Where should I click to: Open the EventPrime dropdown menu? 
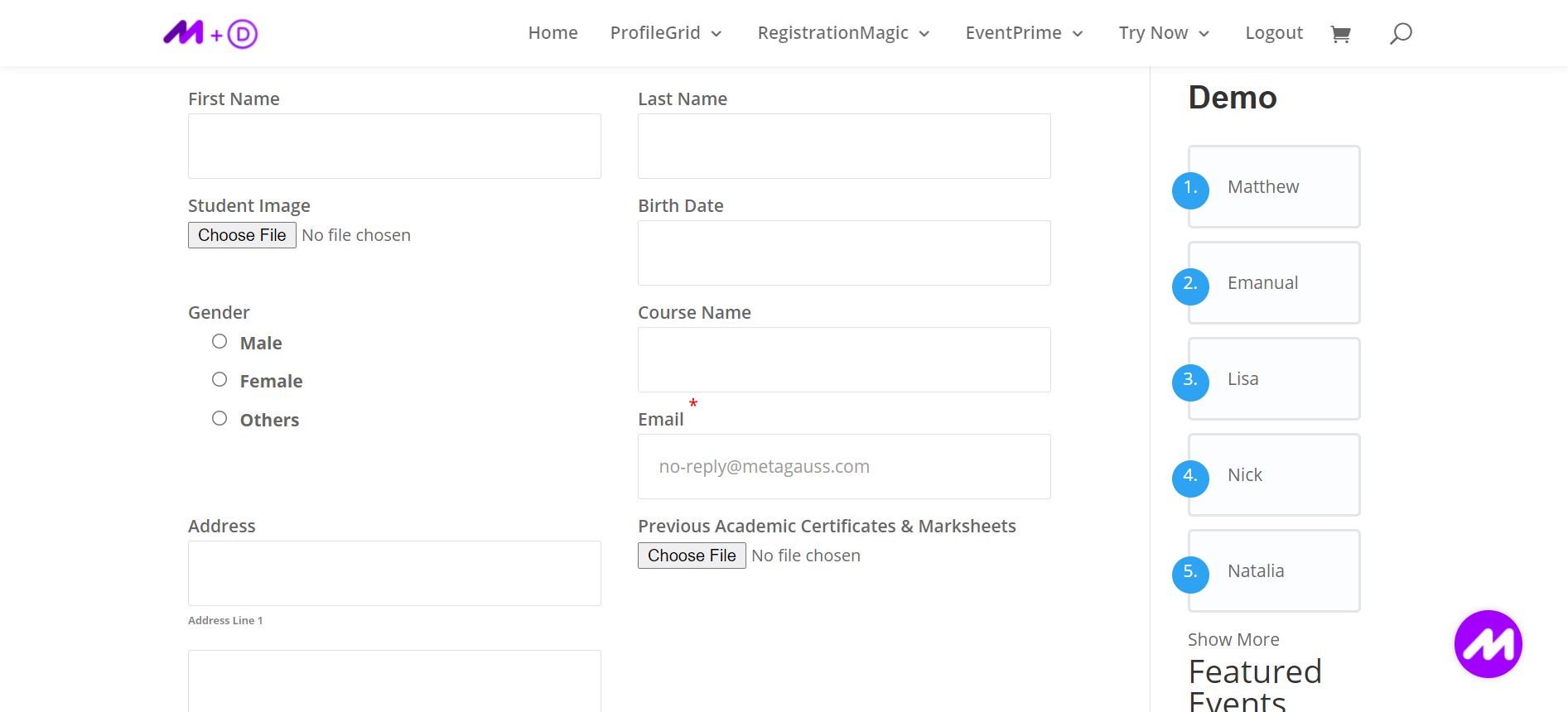(x=1024, y=33)
